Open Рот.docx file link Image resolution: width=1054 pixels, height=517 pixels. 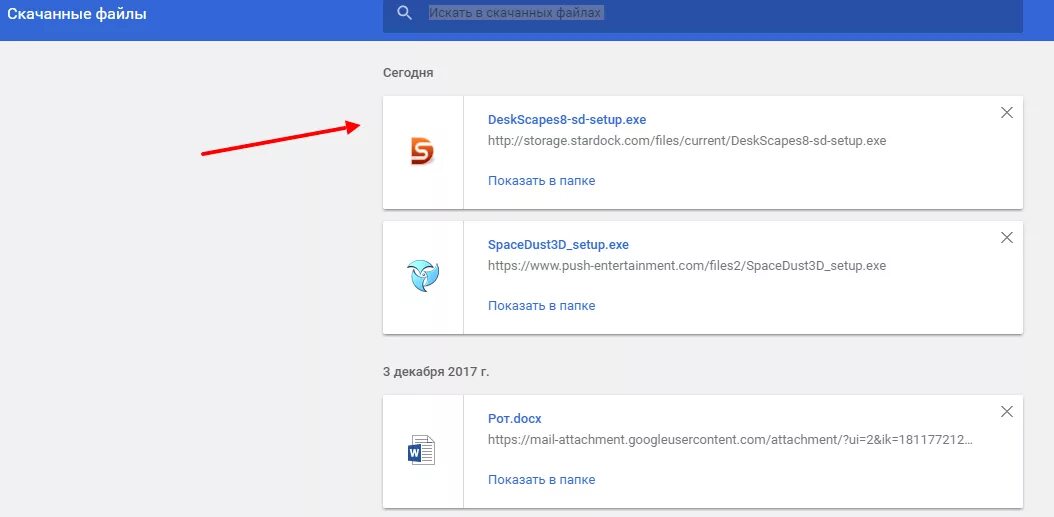[514, 419]
